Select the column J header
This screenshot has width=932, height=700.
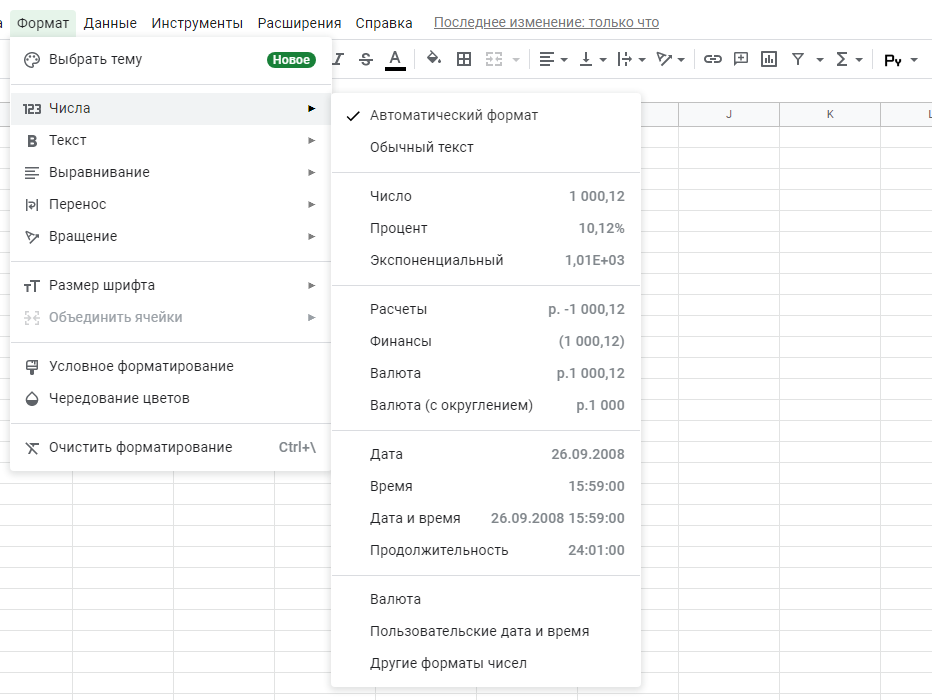[729, 115]
